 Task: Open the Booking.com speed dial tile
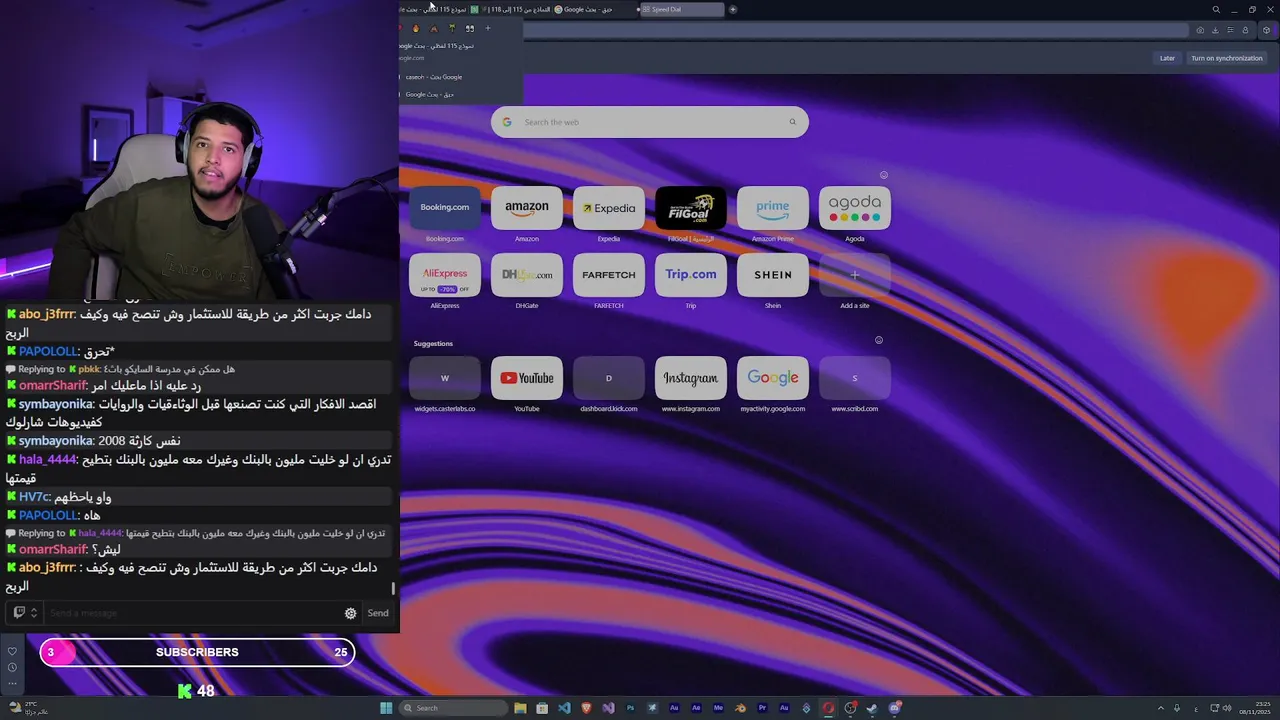tap(445, 208)
